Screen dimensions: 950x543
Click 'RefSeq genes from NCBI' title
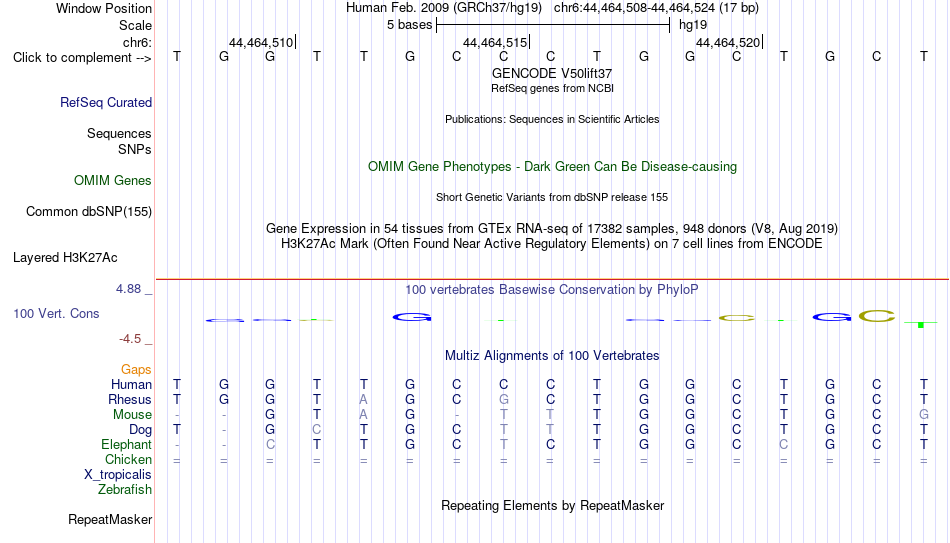[553, 88]
